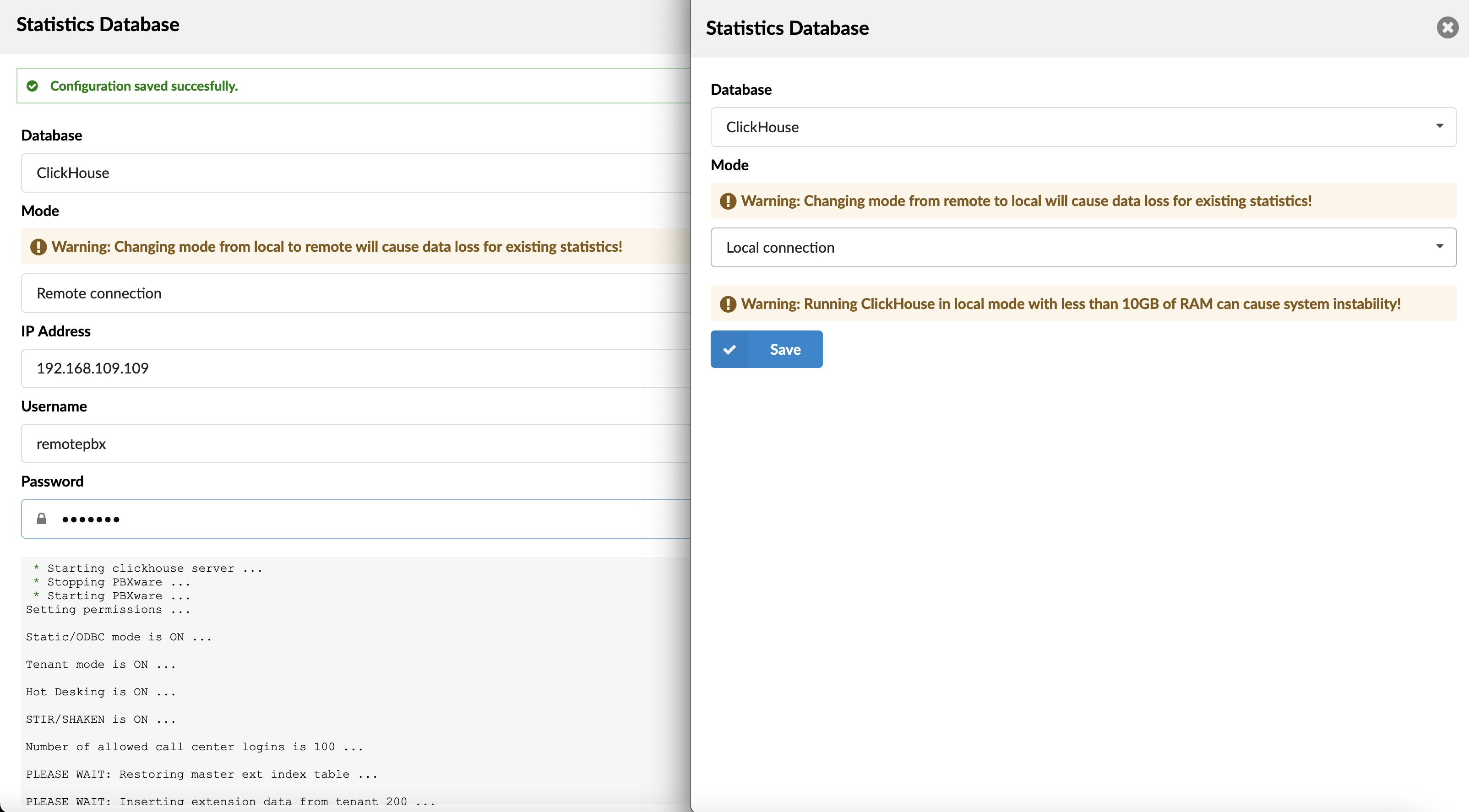Click the ClickHouse database field in left panel
Screen dimensions: 1469x812
[x=356, y=173]
